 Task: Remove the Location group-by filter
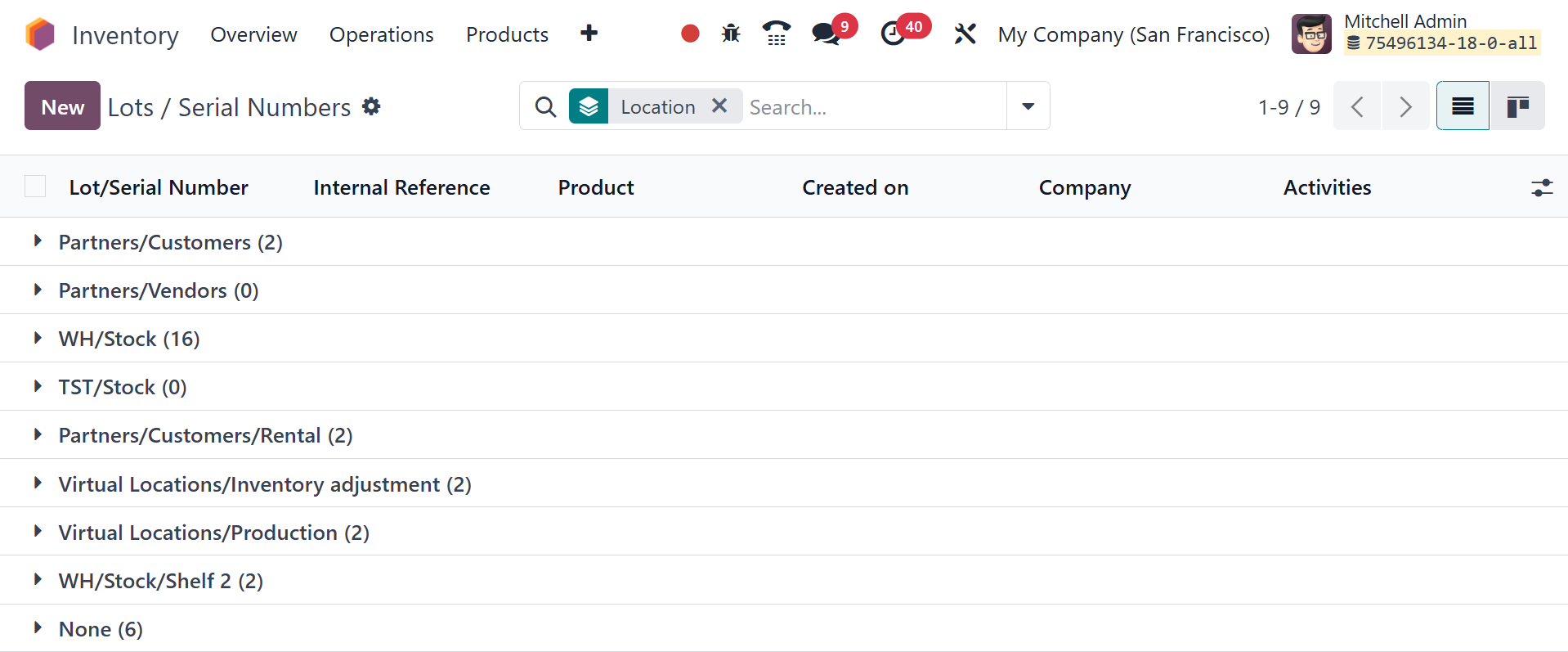coord(719,106)
